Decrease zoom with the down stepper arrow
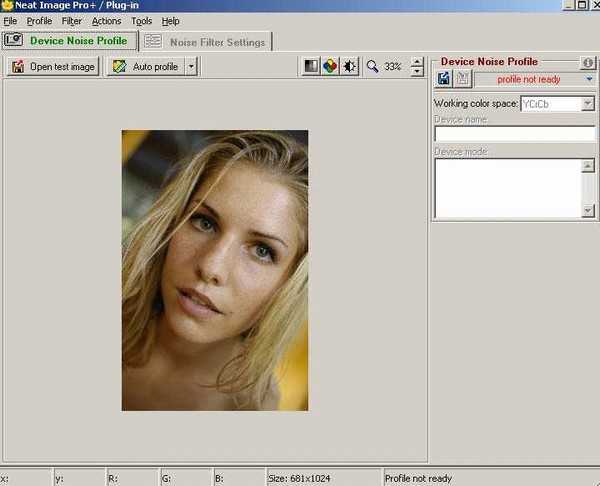 click(417, 72)
